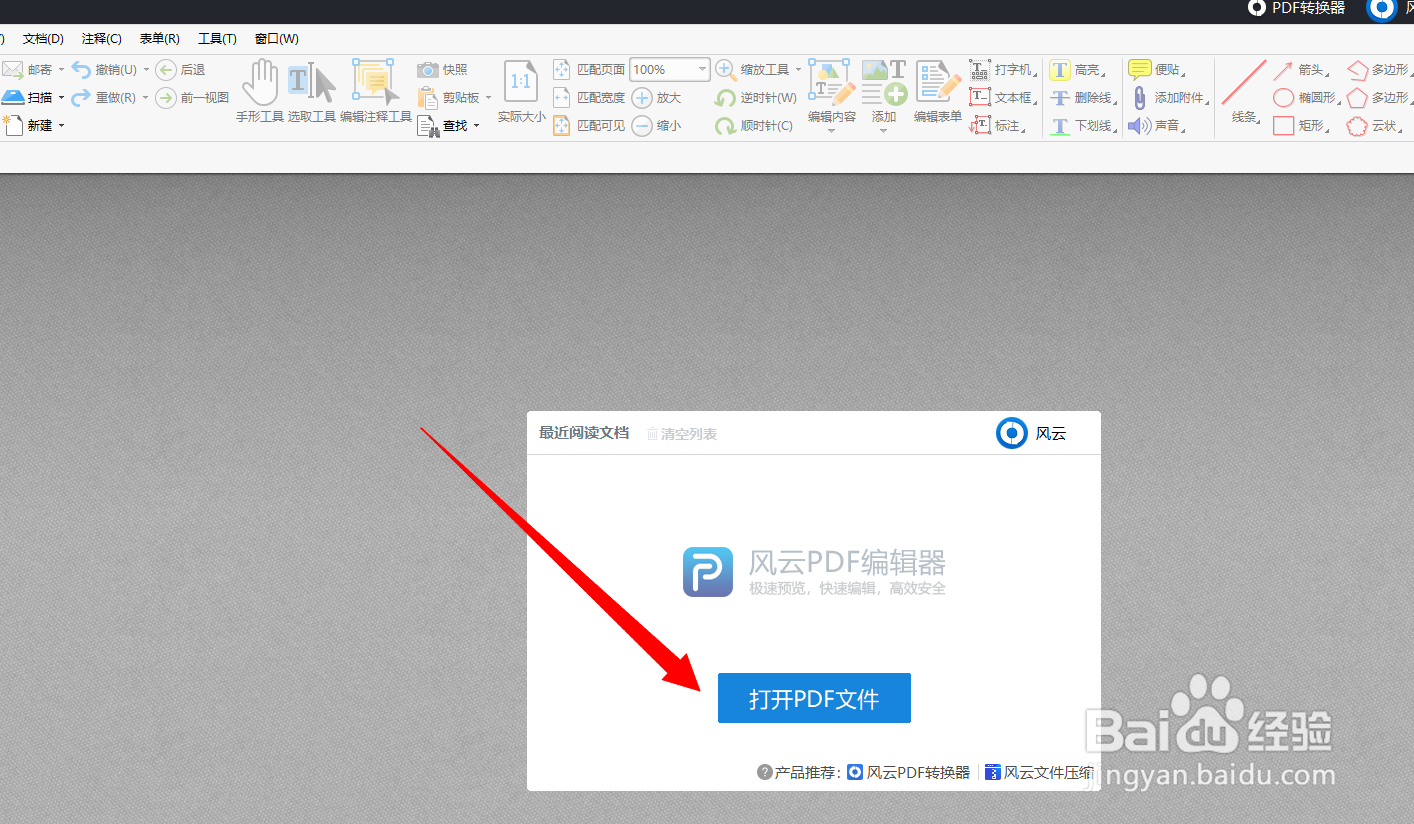Open the 编辑注释工具

point(375,85)
